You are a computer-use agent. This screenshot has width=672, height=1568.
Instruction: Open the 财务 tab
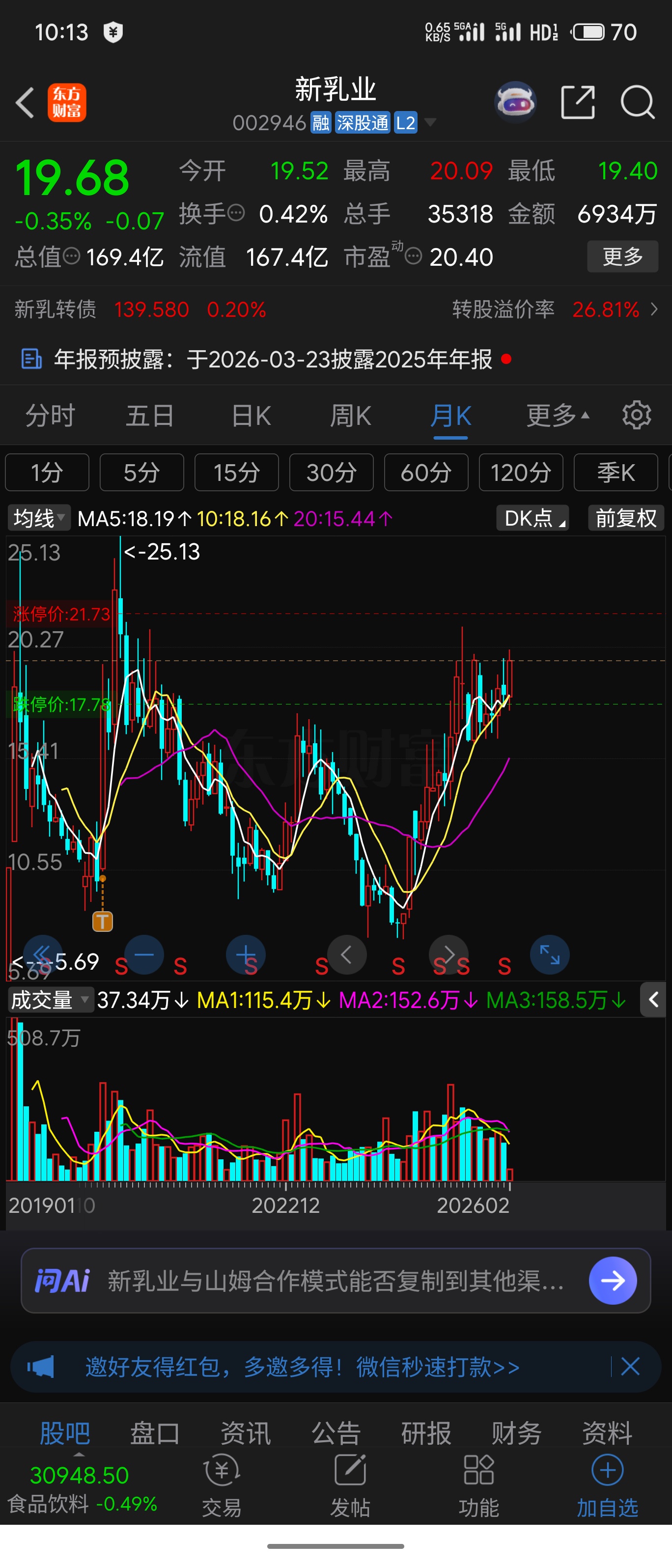click(x=517, y=1433)
